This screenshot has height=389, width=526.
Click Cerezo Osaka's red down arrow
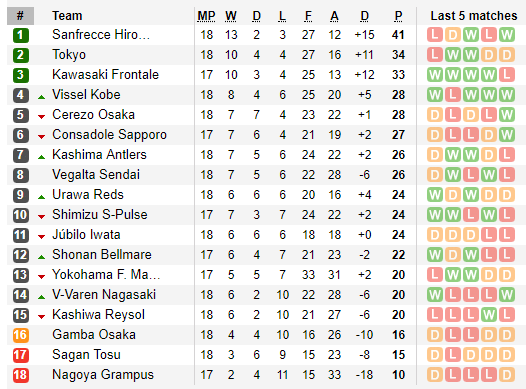(x=42, y=117)
